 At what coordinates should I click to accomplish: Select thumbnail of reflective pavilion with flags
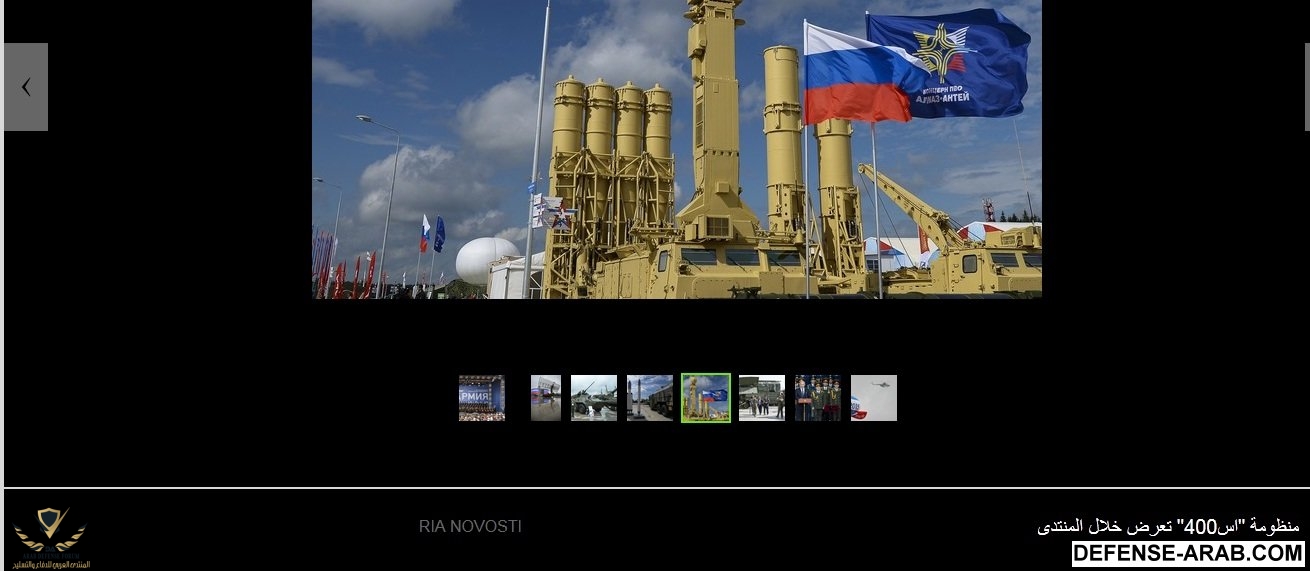pyautogui.click(x=545, y=398)
